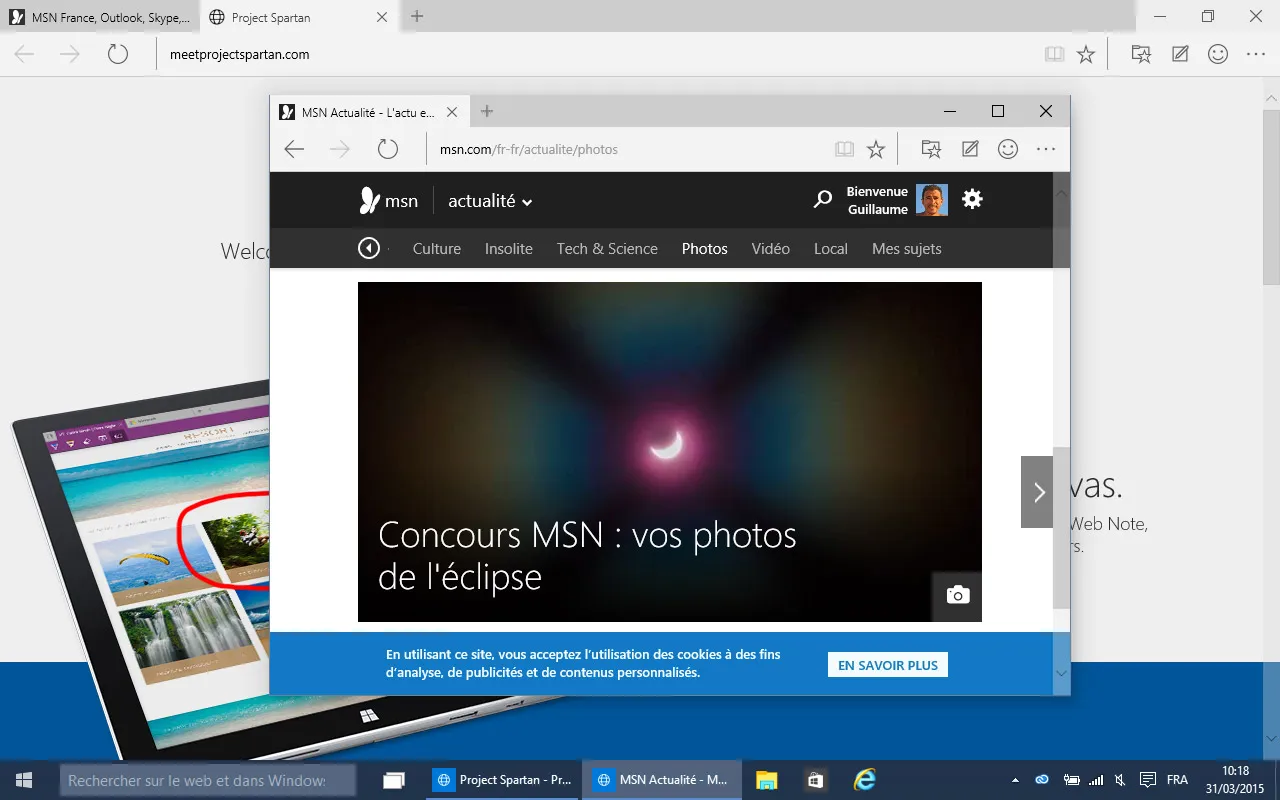Close the MSN Actualité tab
This screenshot has height=800, width=1280.
453,112
